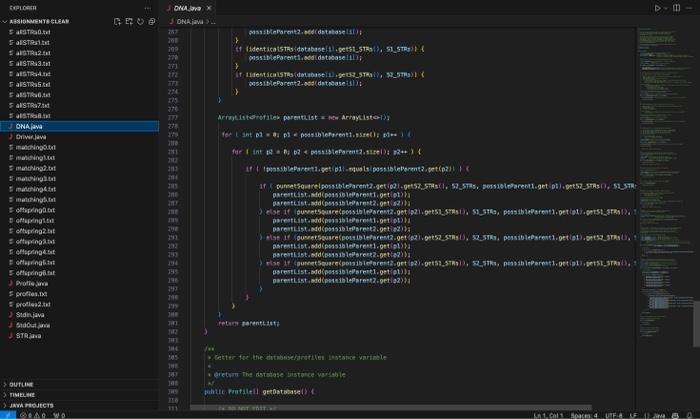Image resolution: width=700 pixels, height=419 pixels.
Task: Click line number 277 in the gutter
Action: (x=173, y=118)
